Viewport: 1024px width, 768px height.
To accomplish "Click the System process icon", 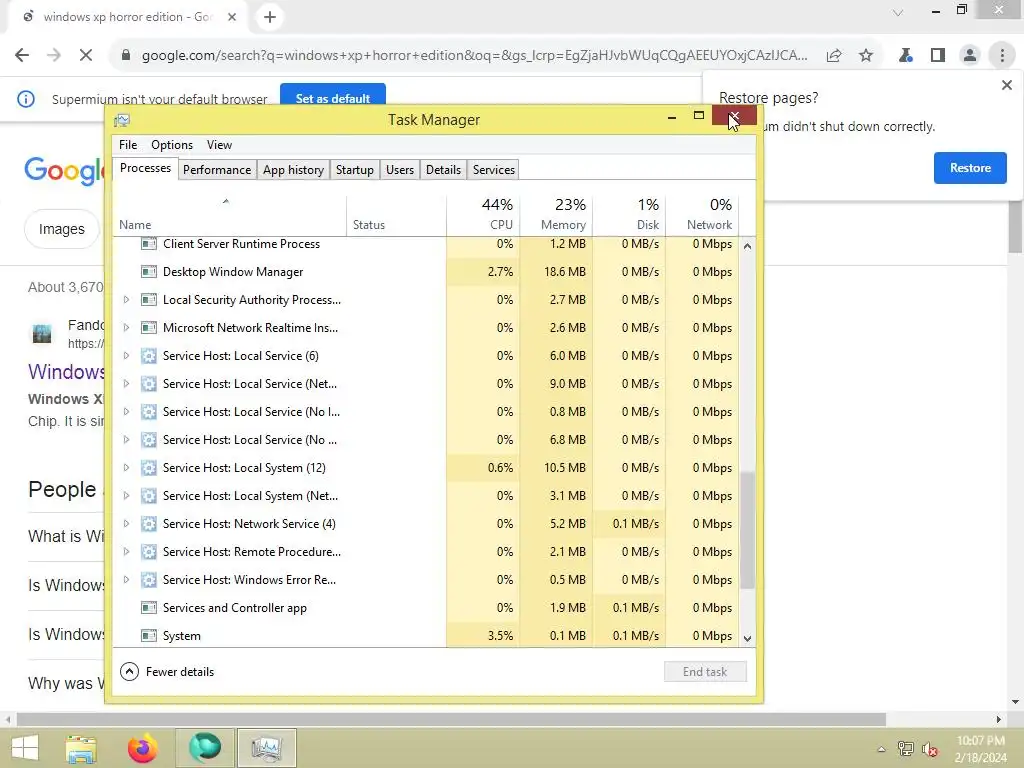I will click(x=149, y=636).
